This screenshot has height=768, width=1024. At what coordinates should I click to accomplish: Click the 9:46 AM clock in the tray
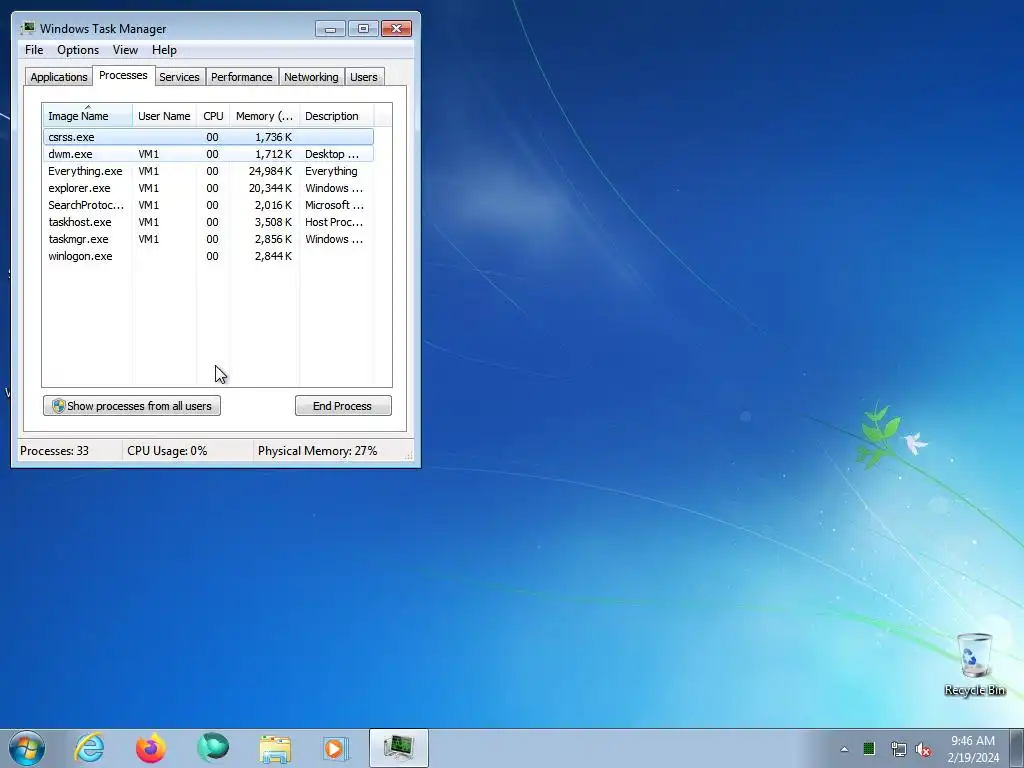[972, 741]
